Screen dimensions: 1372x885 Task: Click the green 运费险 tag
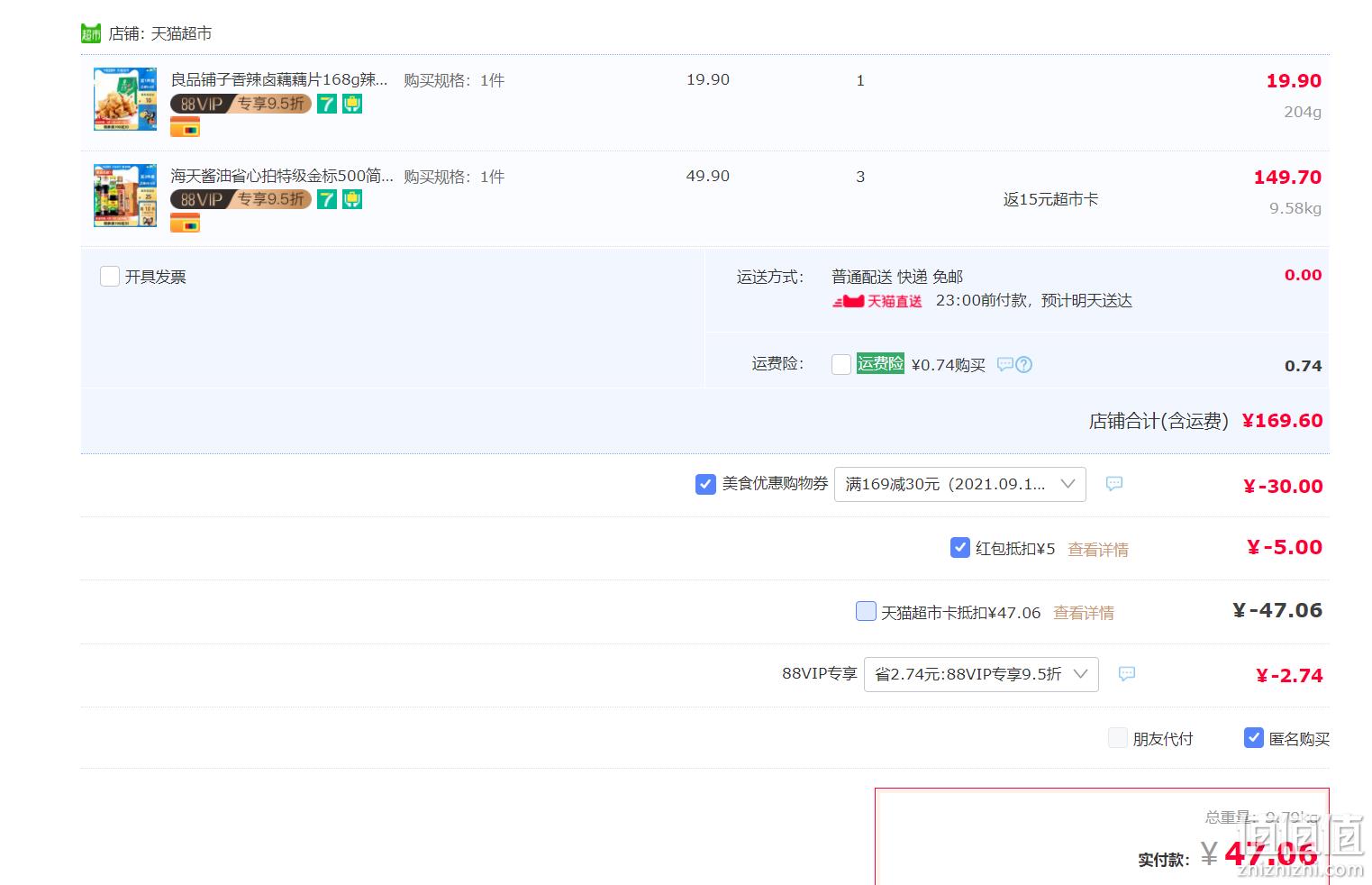click(880, 364)
